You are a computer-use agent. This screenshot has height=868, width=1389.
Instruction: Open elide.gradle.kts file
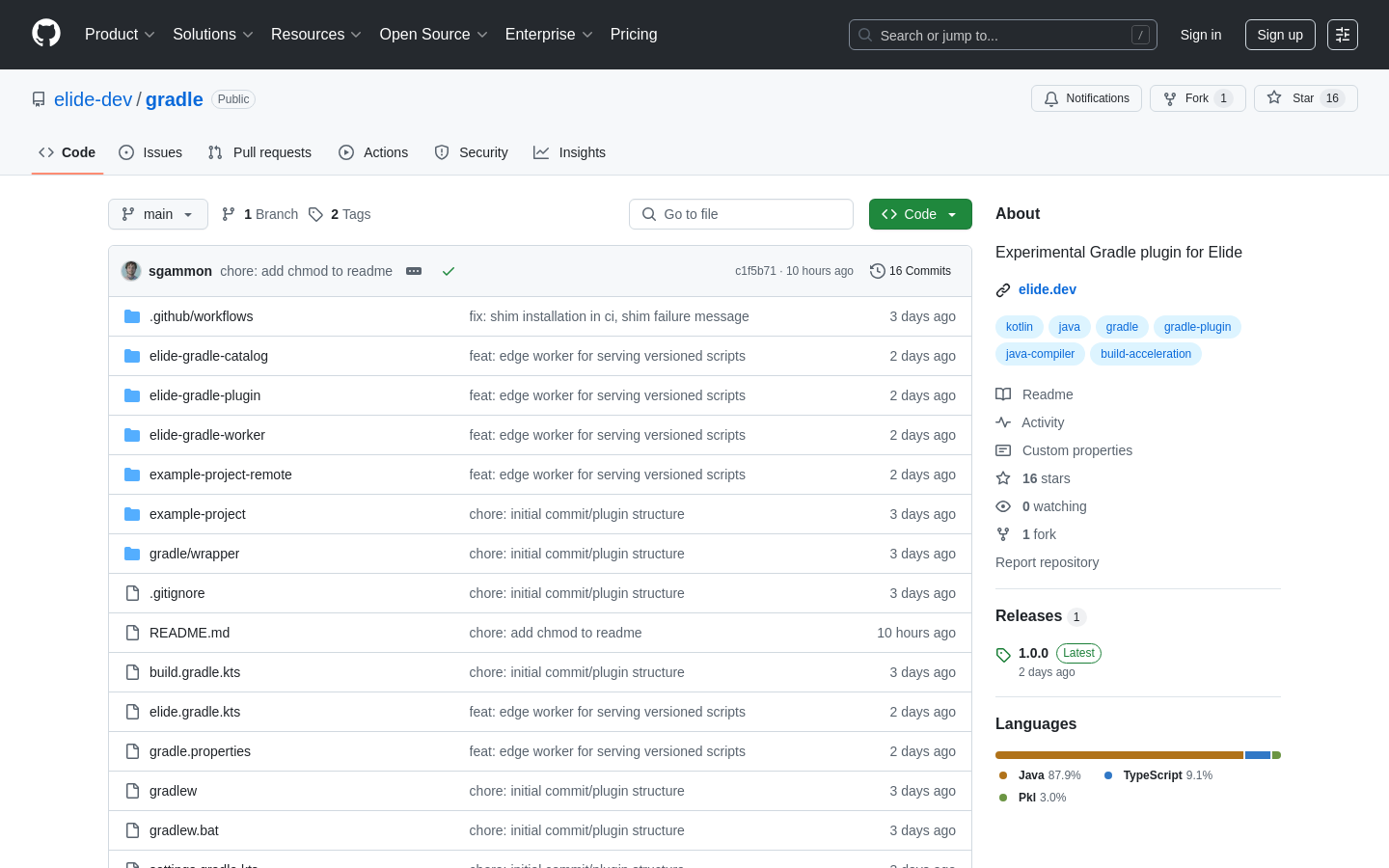[x=195, y=712]
